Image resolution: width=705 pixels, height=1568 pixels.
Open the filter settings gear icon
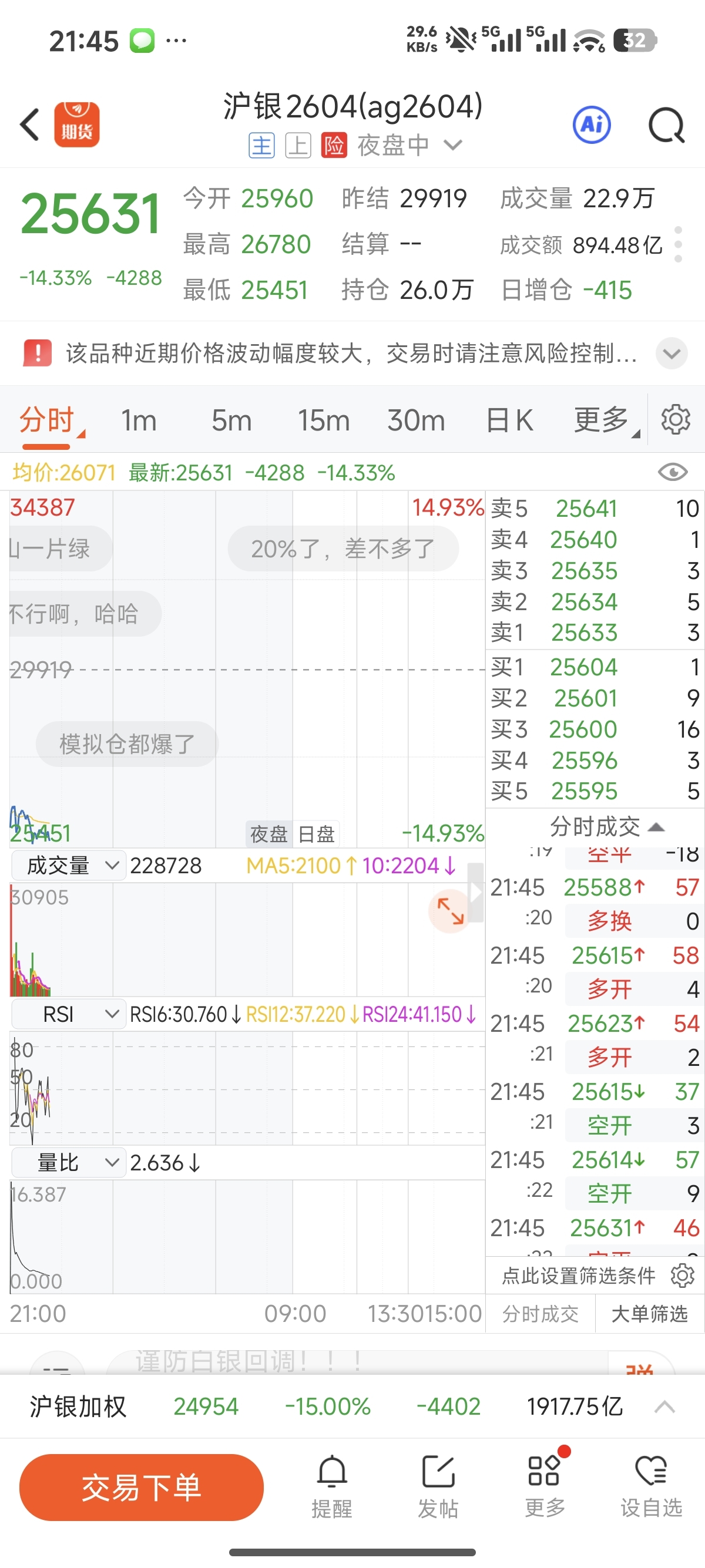tap(682, 1275)
